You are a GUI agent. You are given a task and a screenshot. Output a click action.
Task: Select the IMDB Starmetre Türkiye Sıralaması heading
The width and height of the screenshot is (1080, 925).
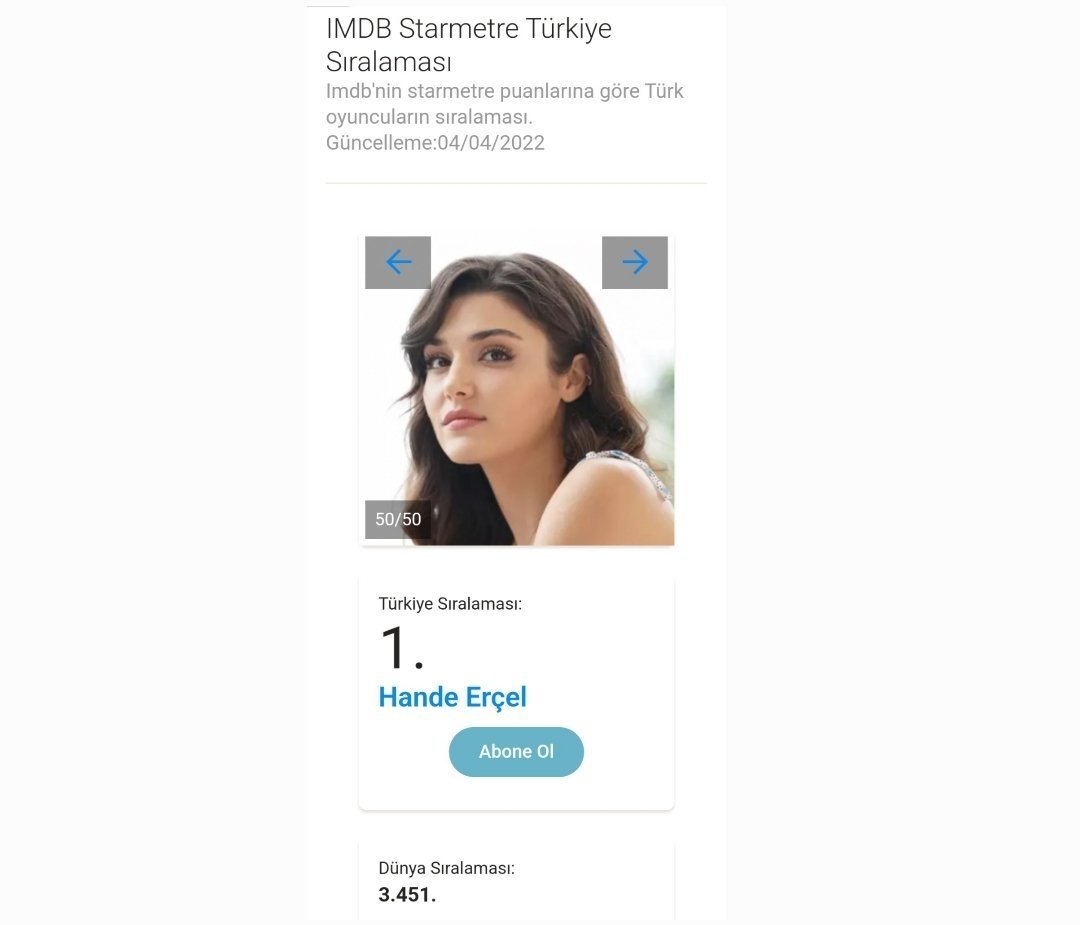pos(468,45)
